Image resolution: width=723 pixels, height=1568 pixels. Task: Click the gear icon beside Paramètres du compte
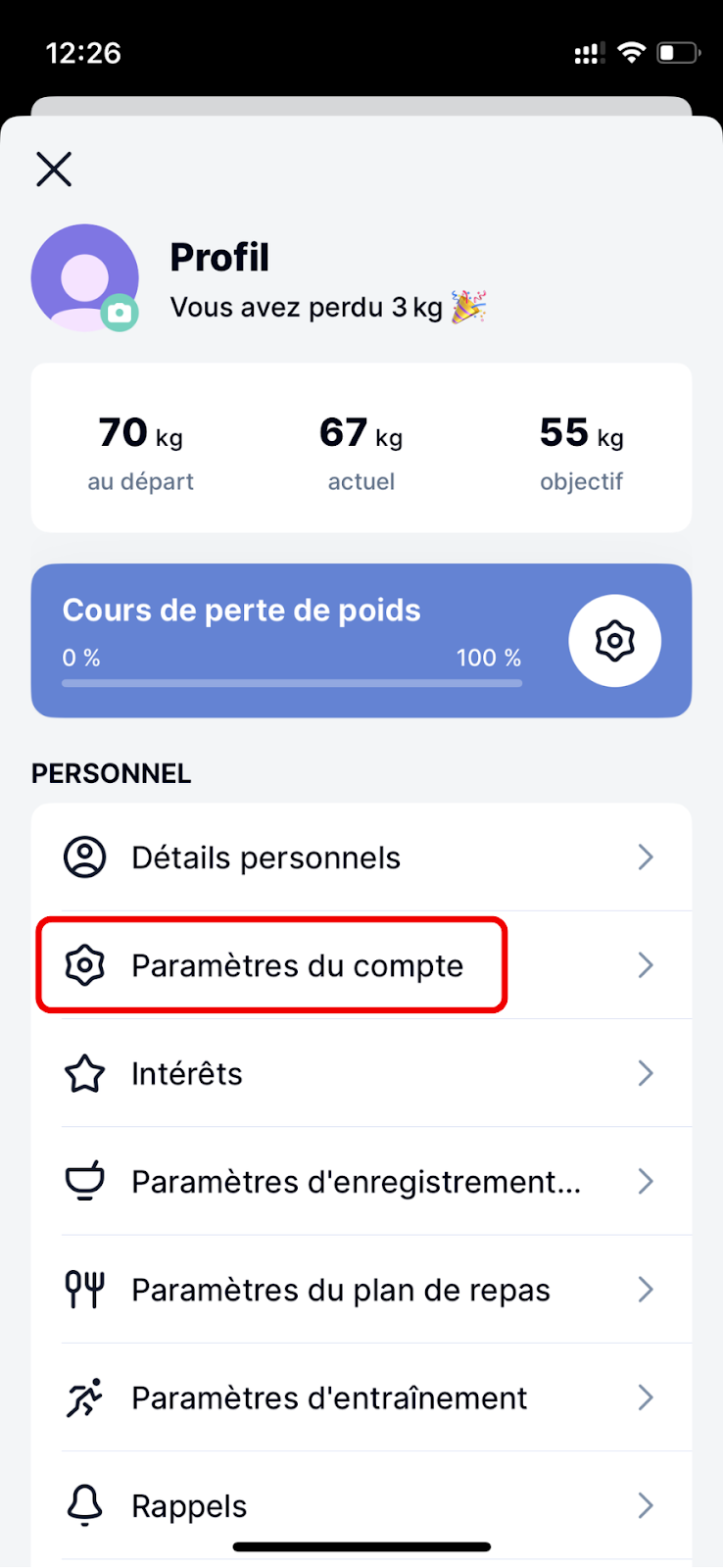[x=85, y=965]
